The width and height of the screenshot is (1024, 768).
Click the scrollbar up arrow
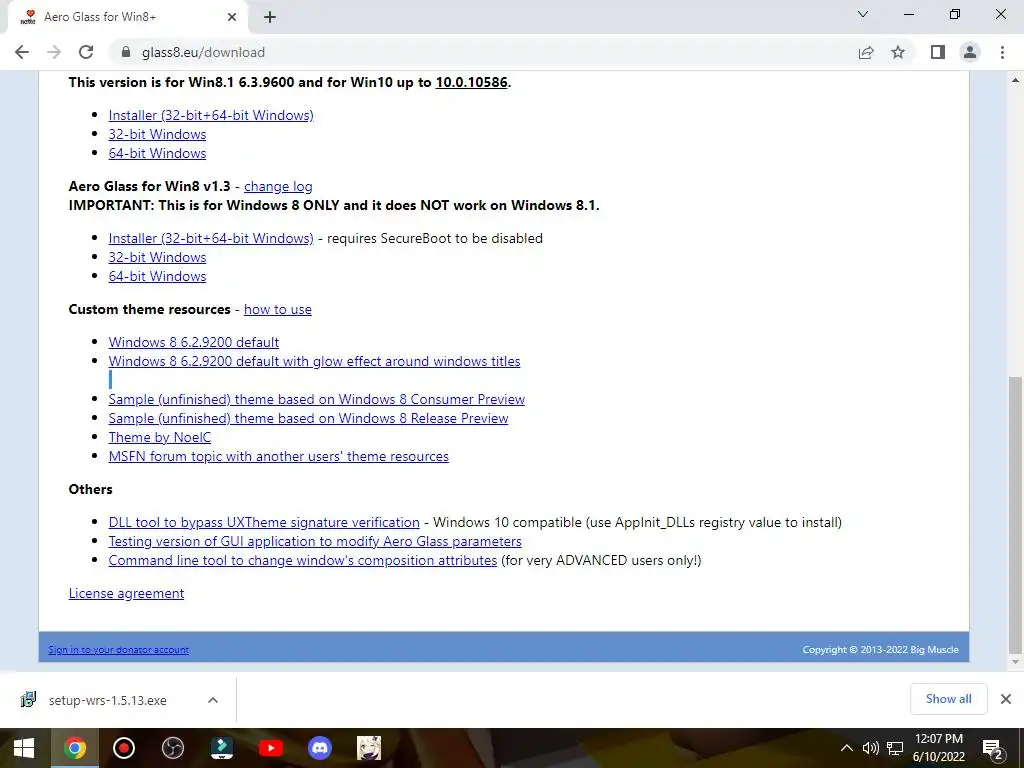(1015, 80)
